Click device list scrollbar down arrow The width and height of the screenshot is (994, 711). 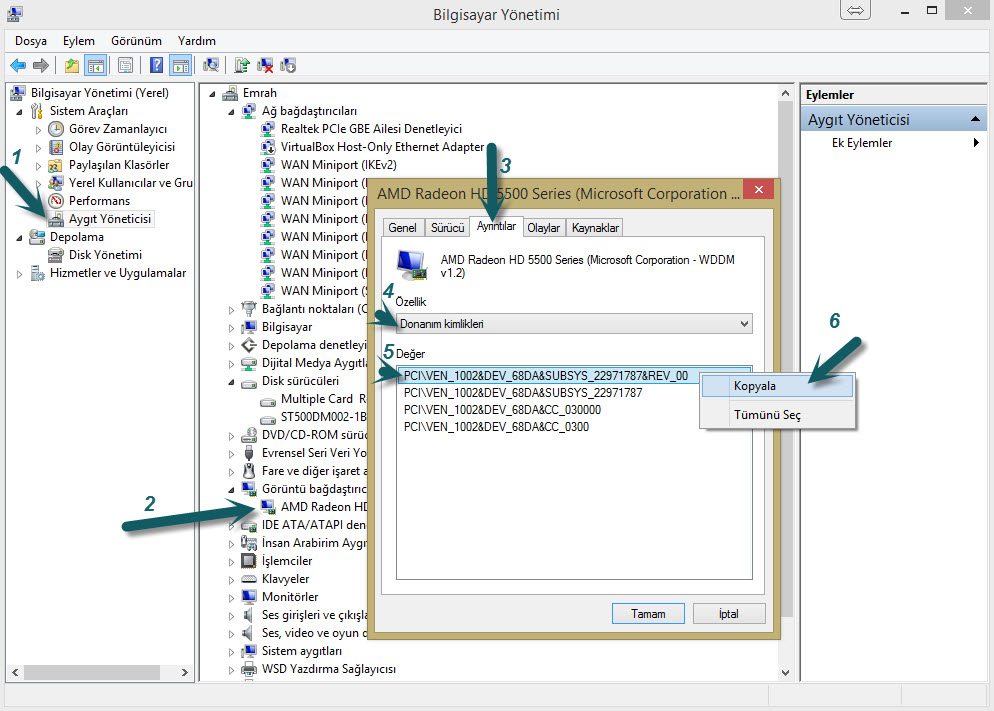[x=785, y=672]
